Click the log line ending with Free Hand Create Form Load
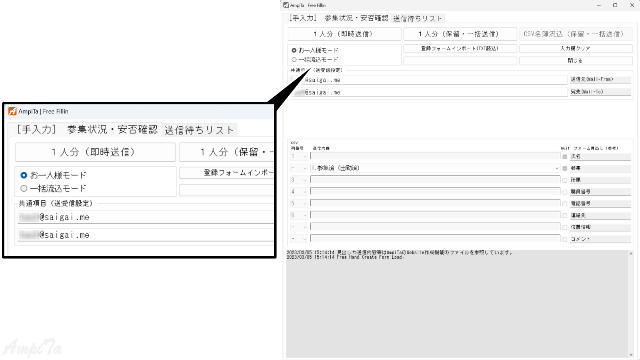This screenshot has height=360, width=640. [x=345, y=257]
